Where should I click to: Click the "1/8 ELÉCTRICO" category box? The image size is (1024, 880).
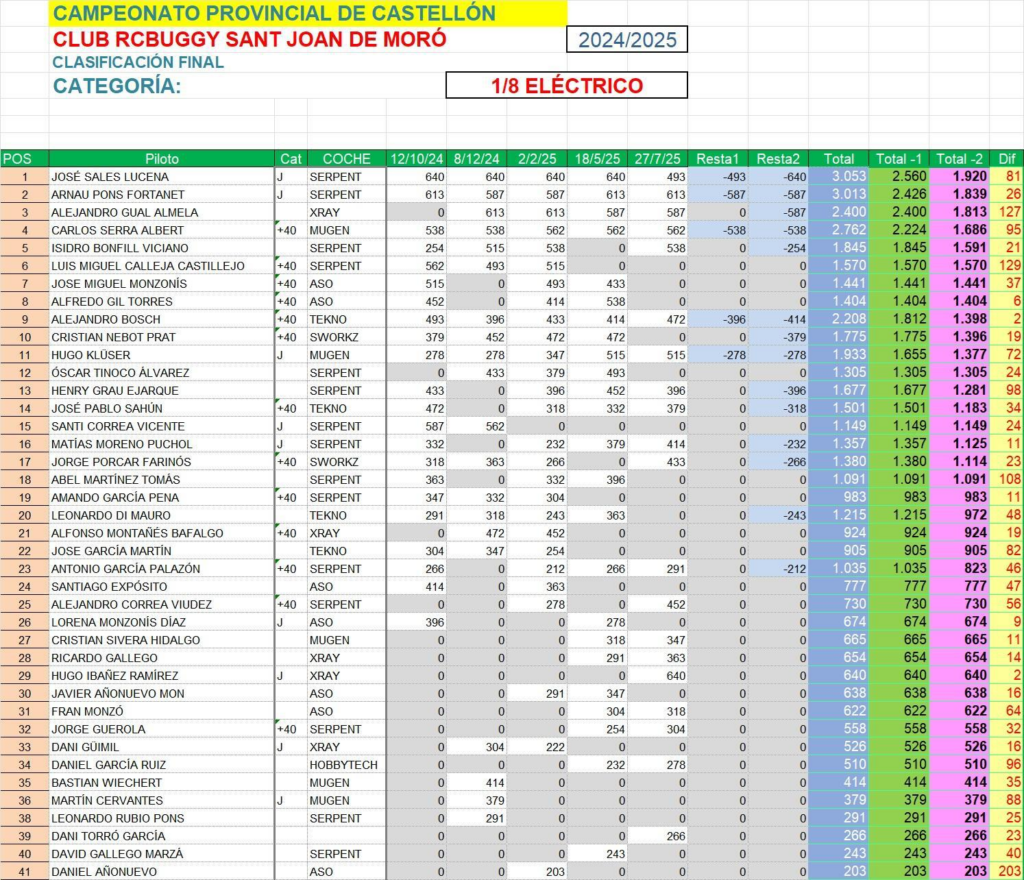click(x=567, y=86)
